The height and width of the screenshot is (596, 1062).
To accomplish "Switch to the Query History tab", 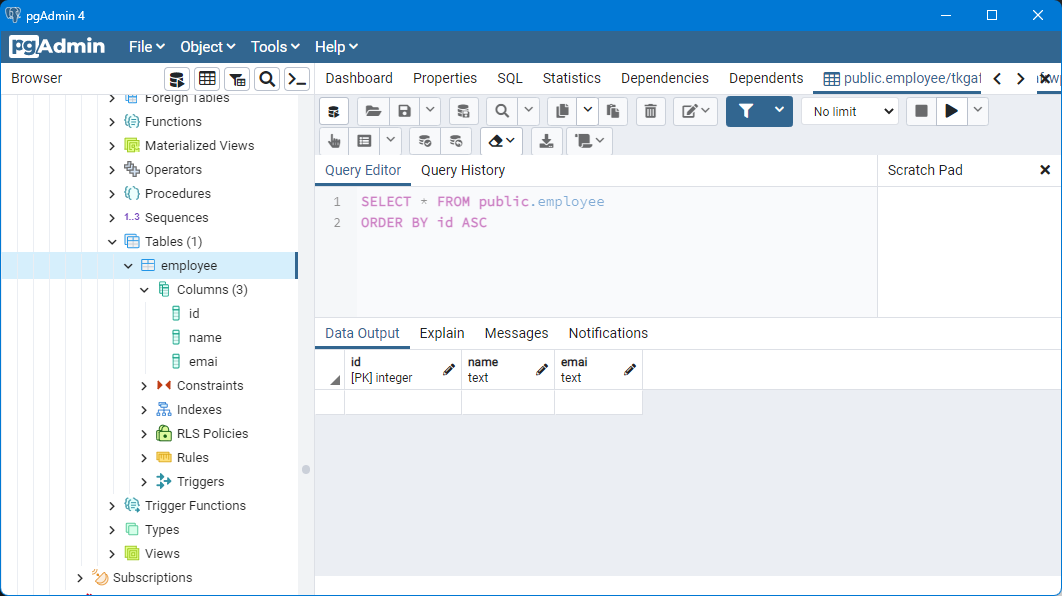I will (x=463, y=171).
